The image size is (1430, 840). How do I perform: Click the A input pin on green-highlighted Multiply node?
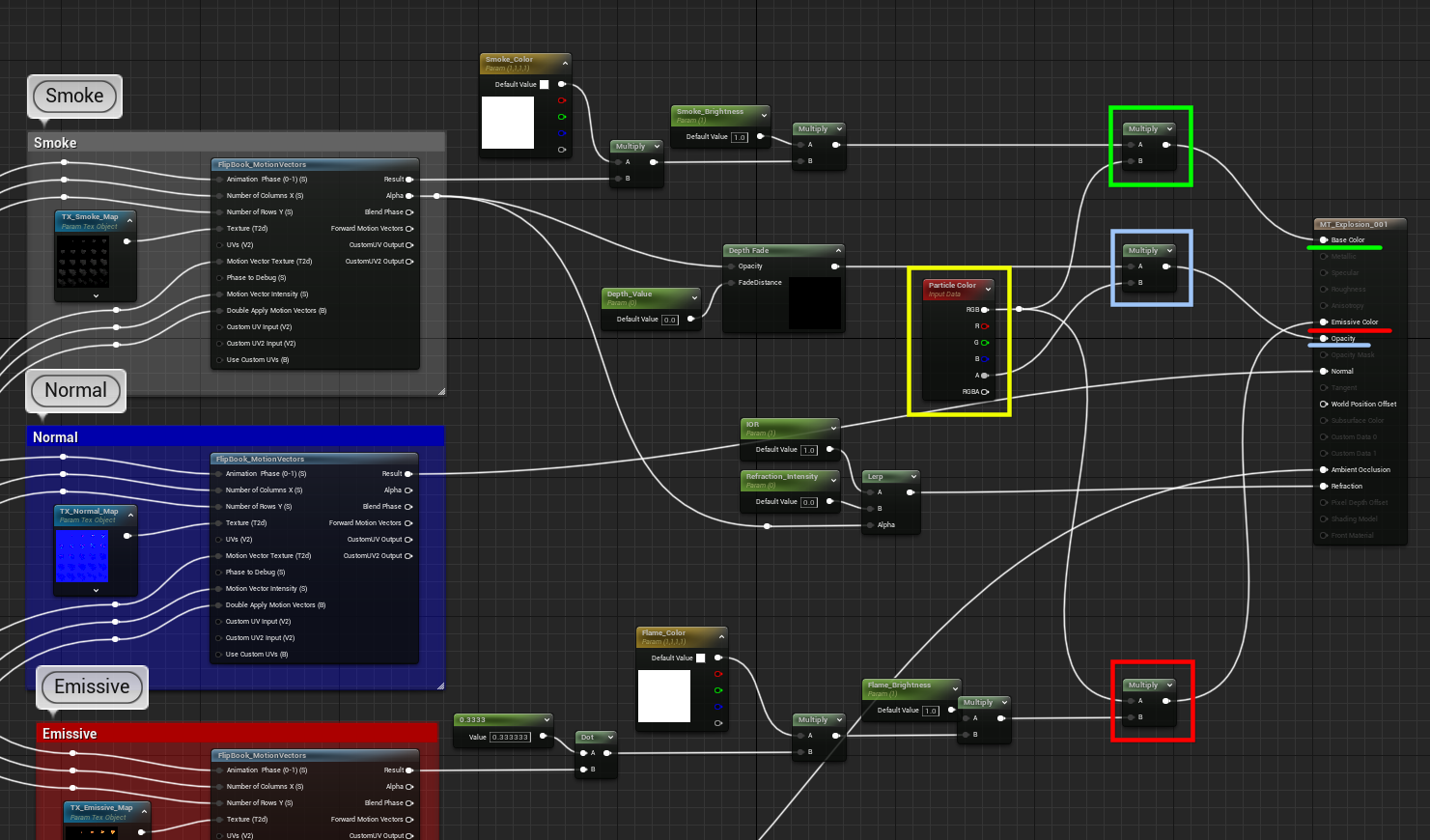click(x=1130, y=143)
